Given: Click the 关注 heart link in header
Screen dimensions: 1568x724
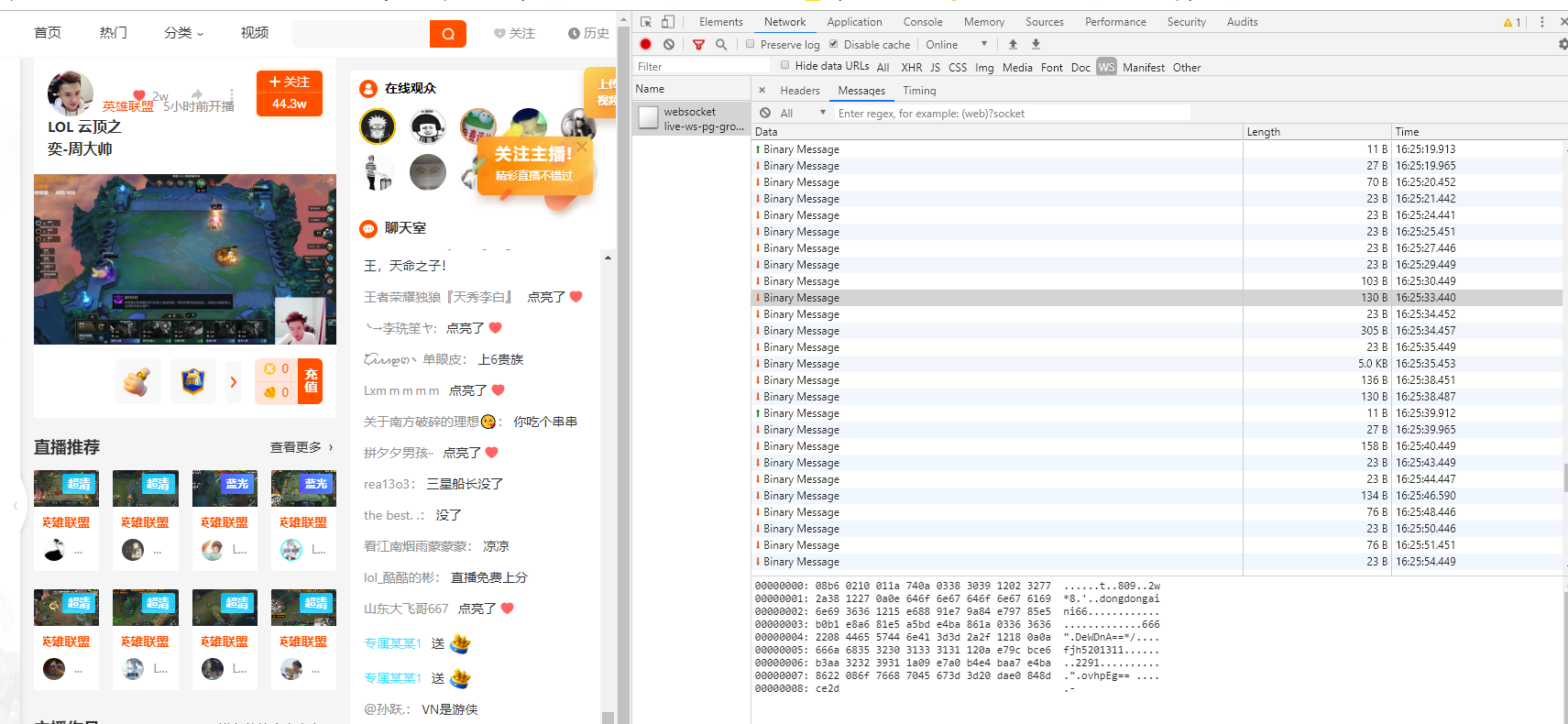Looking at the screenshot, I should [514, 33].
